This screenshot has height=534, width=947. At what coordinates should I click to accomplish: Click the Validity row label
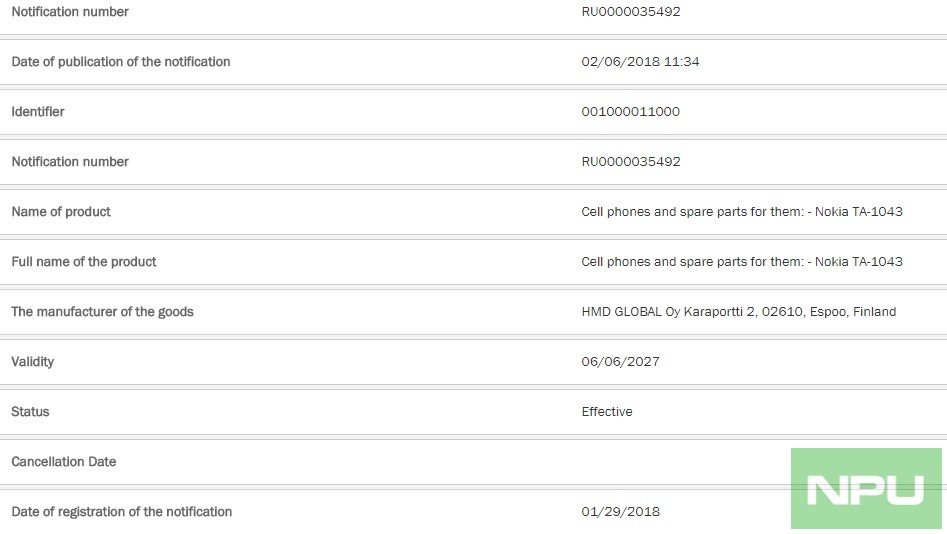(x=33, y=362)
